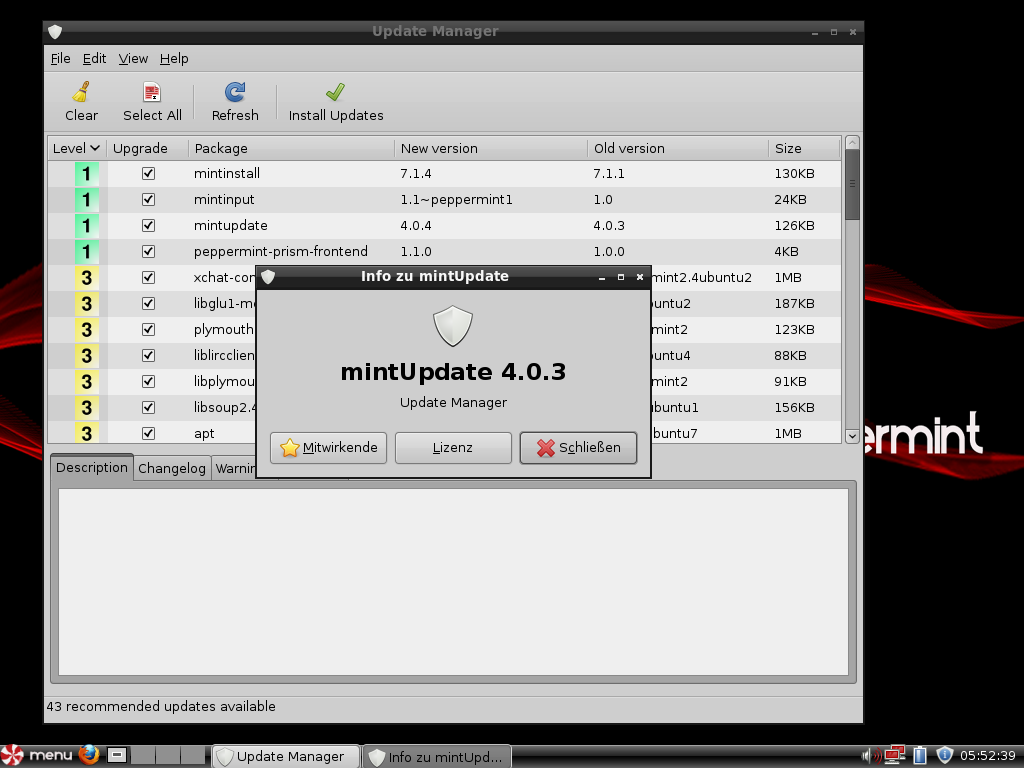Click the show desktop icon

click(115, 755)
